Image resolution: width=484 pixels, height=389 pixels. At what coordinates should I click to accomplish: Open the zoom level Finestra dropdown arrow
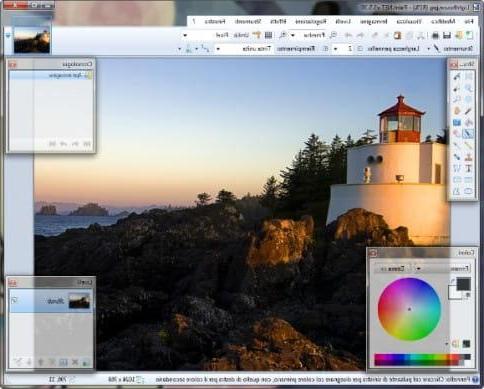point(293,35)
